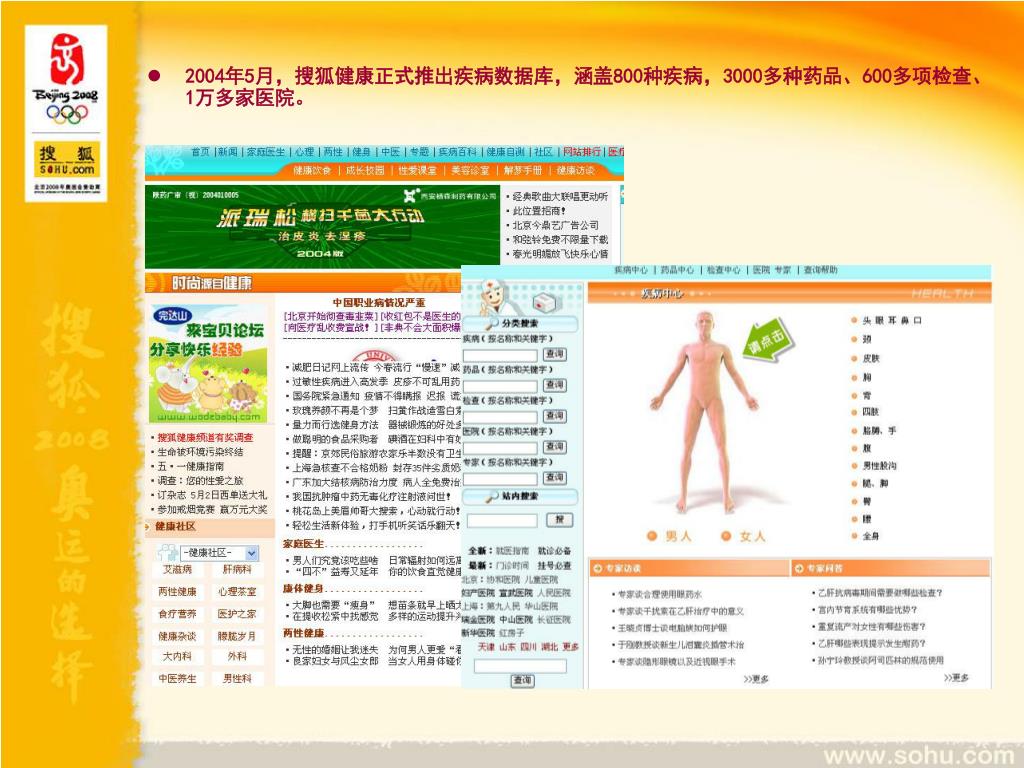Click the magnifier icon next to 站内搜索
The width and height of the screenshot is (1024, 768).
(492, 497)
